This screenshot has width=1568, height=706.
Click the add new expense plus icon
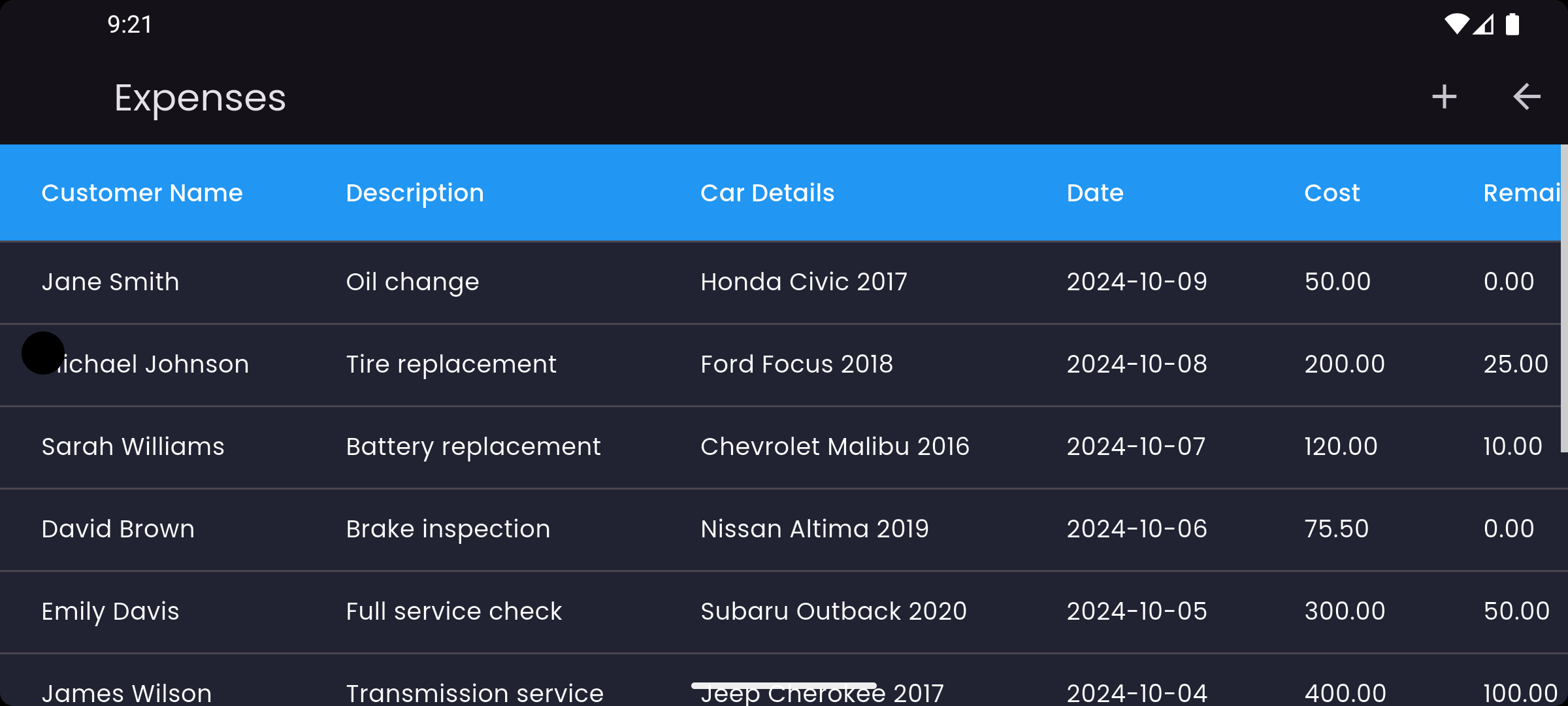click(x=1444, y=96)
